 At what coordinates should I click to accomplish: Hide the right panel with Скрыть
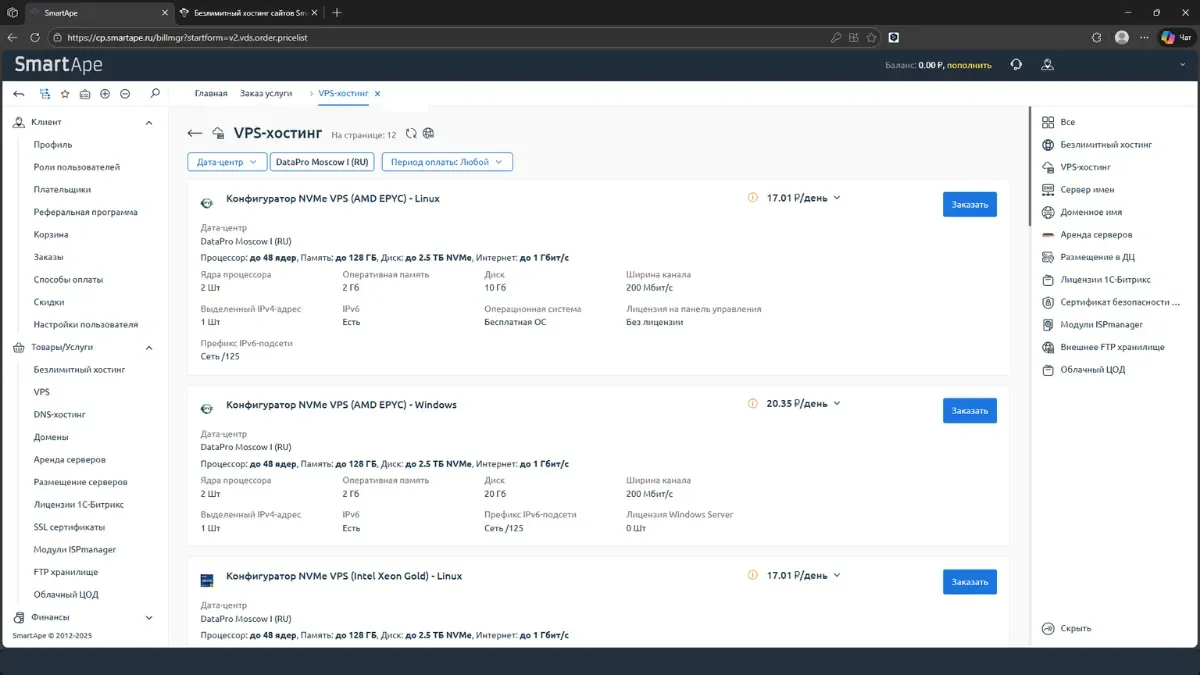click(1075, 628)
